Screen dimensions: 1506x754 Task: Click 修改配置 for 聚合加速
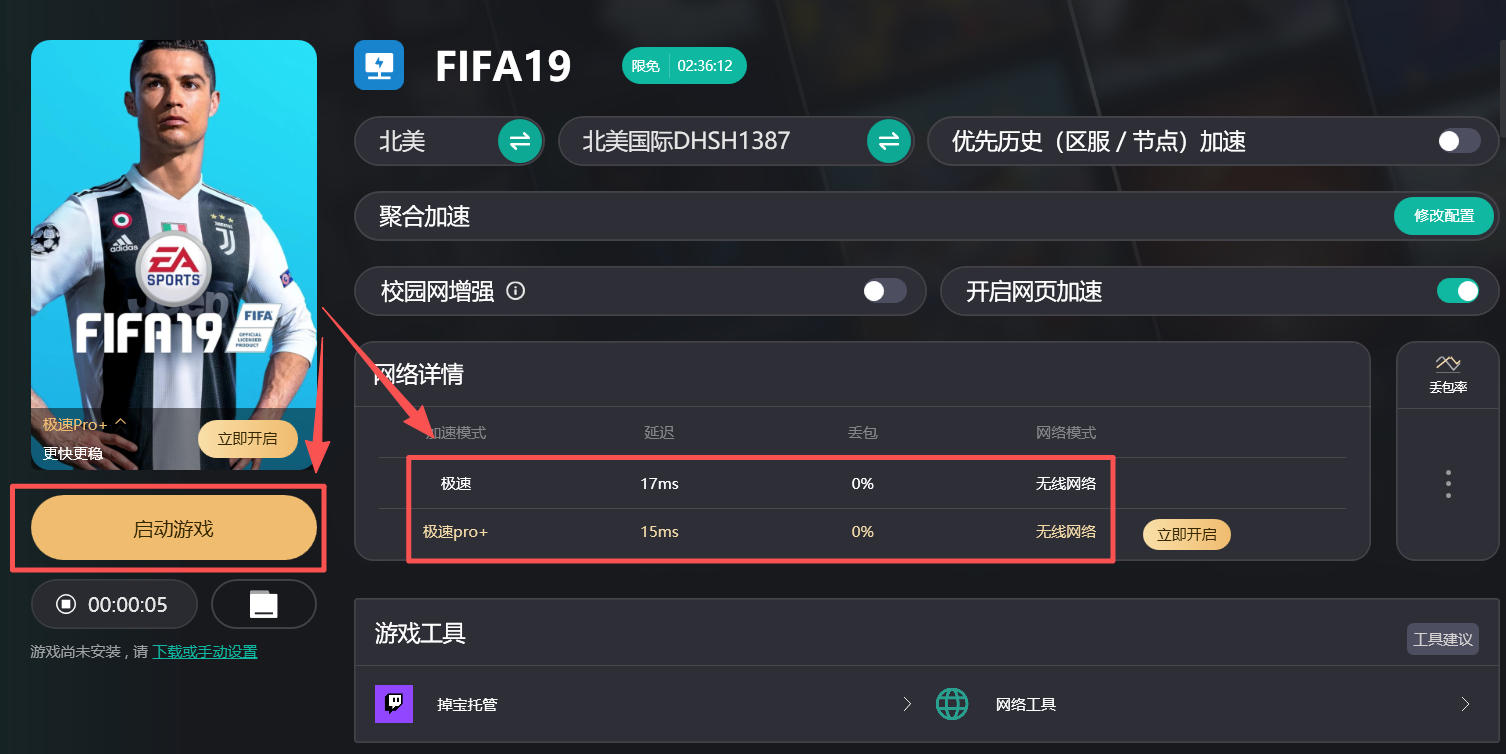pyautogui.click(x=1443, y=216)
